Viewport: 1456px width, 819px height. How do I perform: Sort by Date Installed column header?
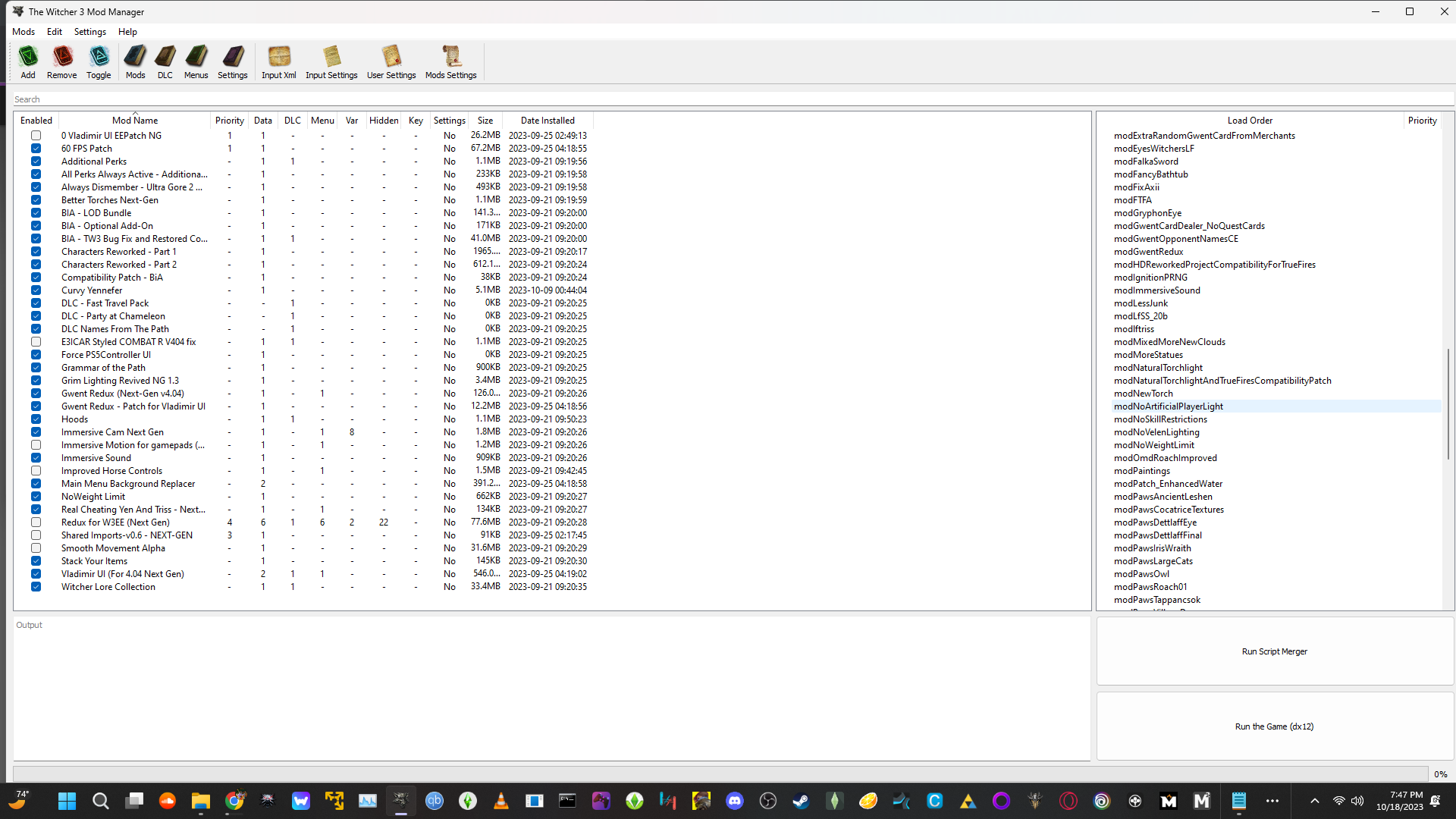[548, 121]
